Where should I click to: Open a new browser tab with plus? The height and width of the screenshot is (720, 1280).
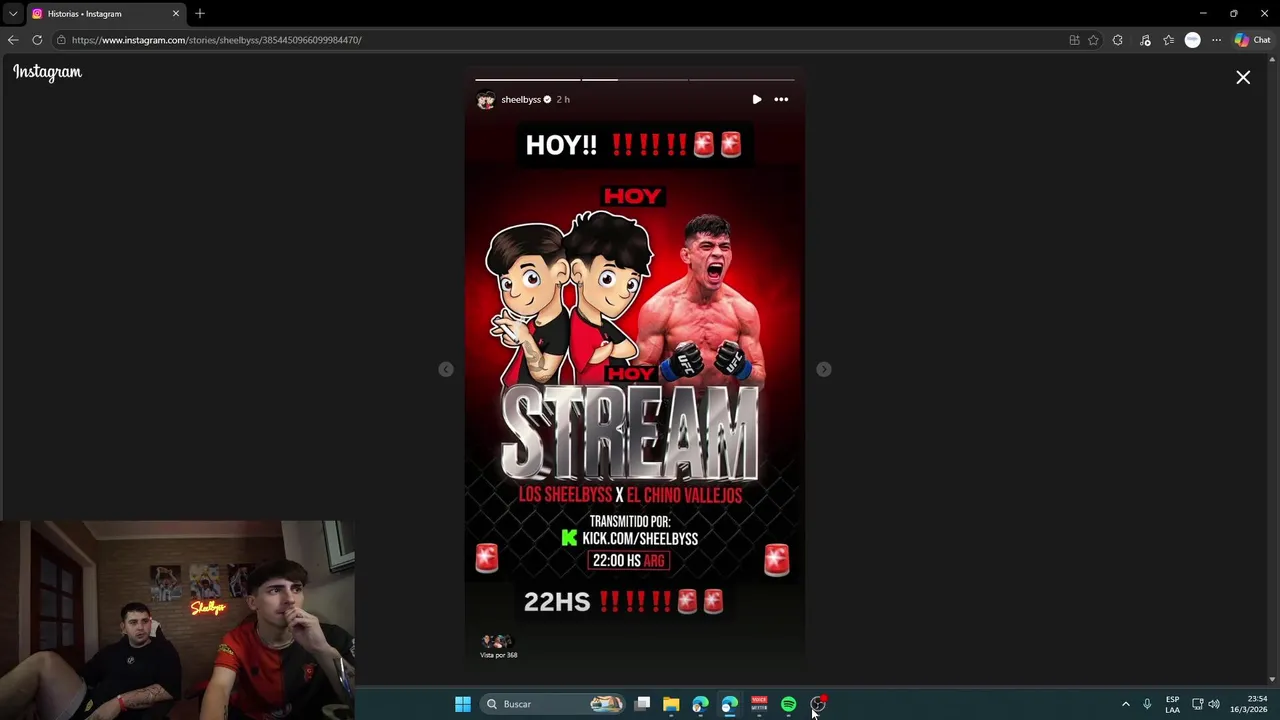[200, 13]
